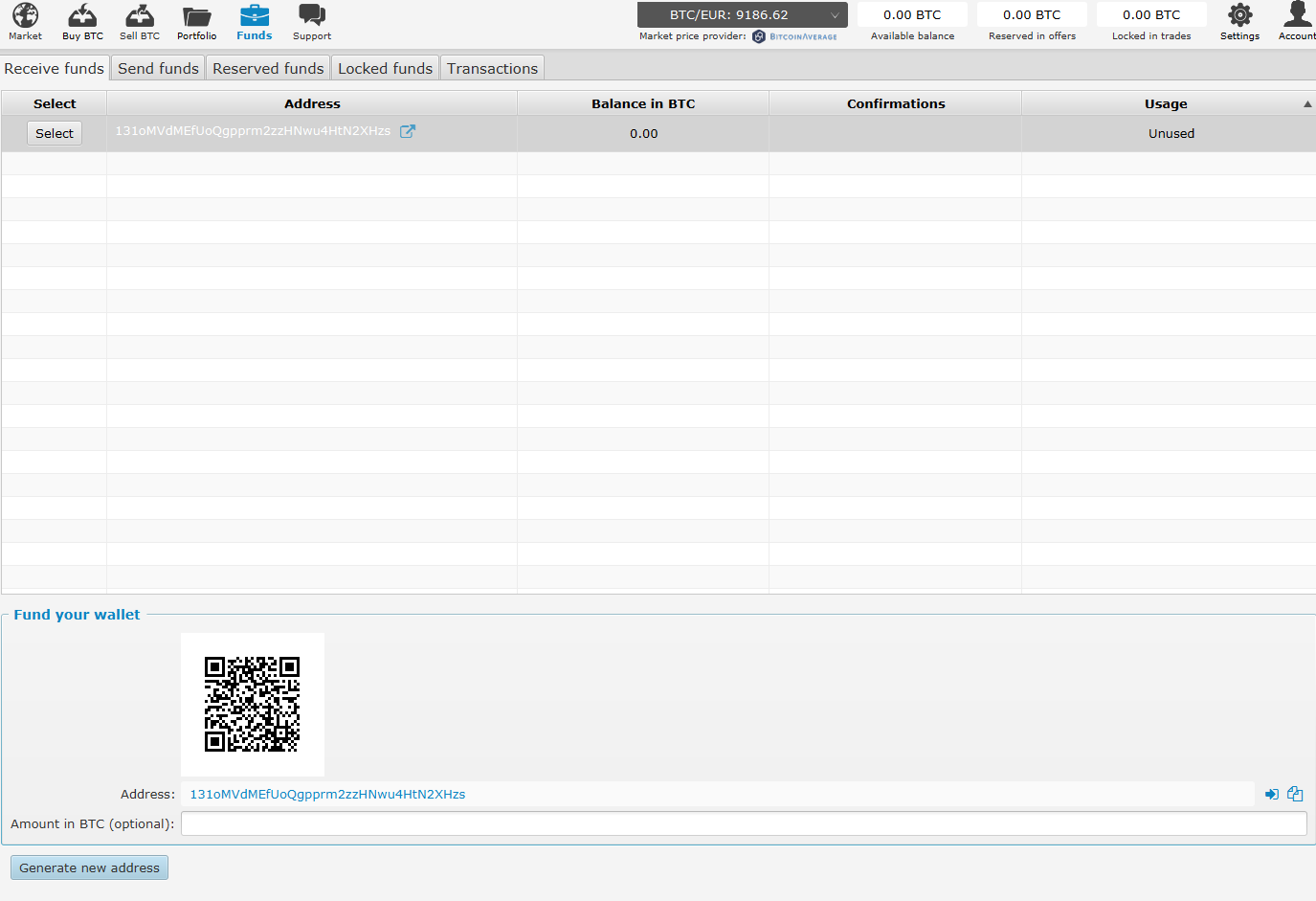Click the address link in the table row

point(253,131)
